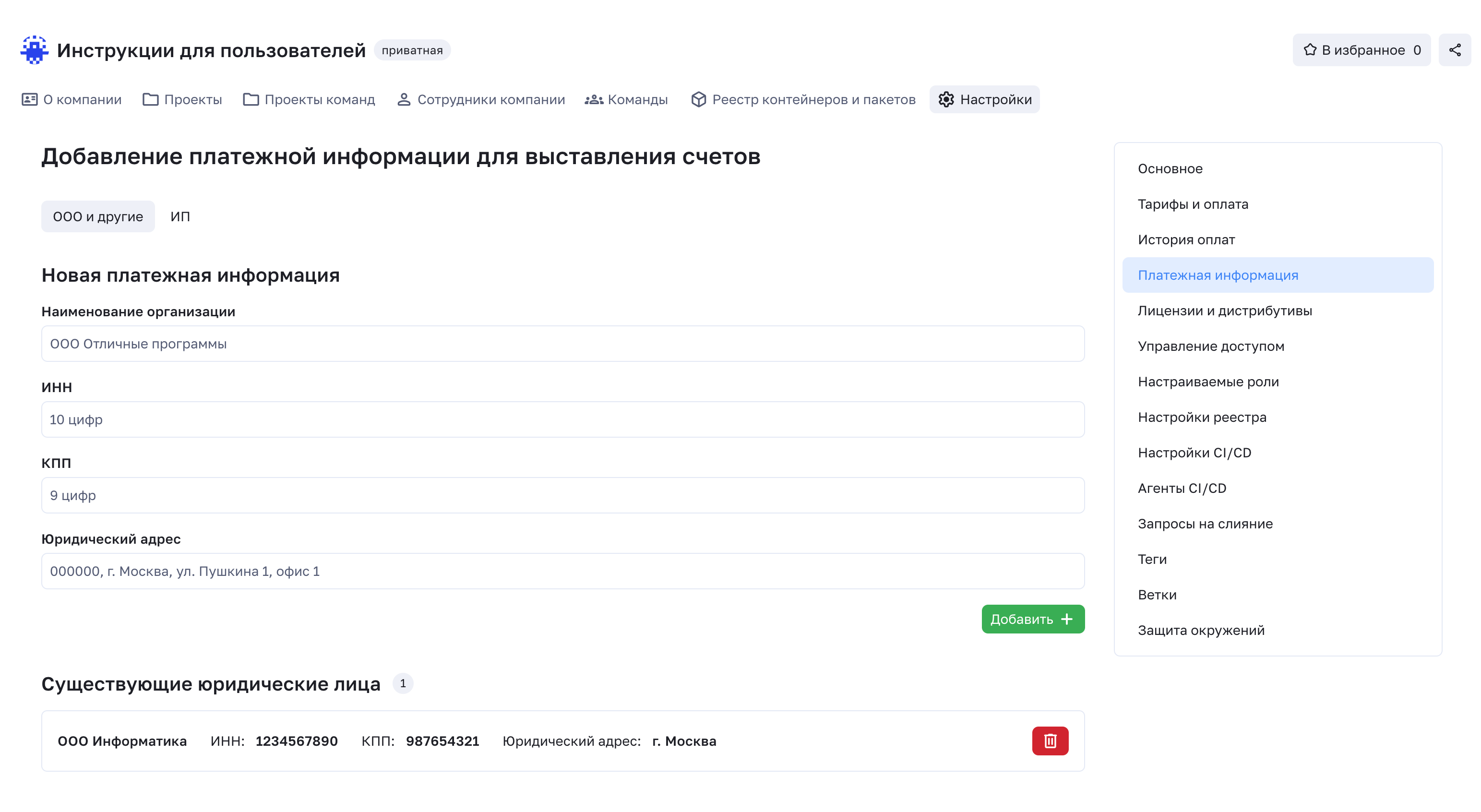Click the person icon for Сотрудники компании
1481x812 pixels.
coord(405,99)
